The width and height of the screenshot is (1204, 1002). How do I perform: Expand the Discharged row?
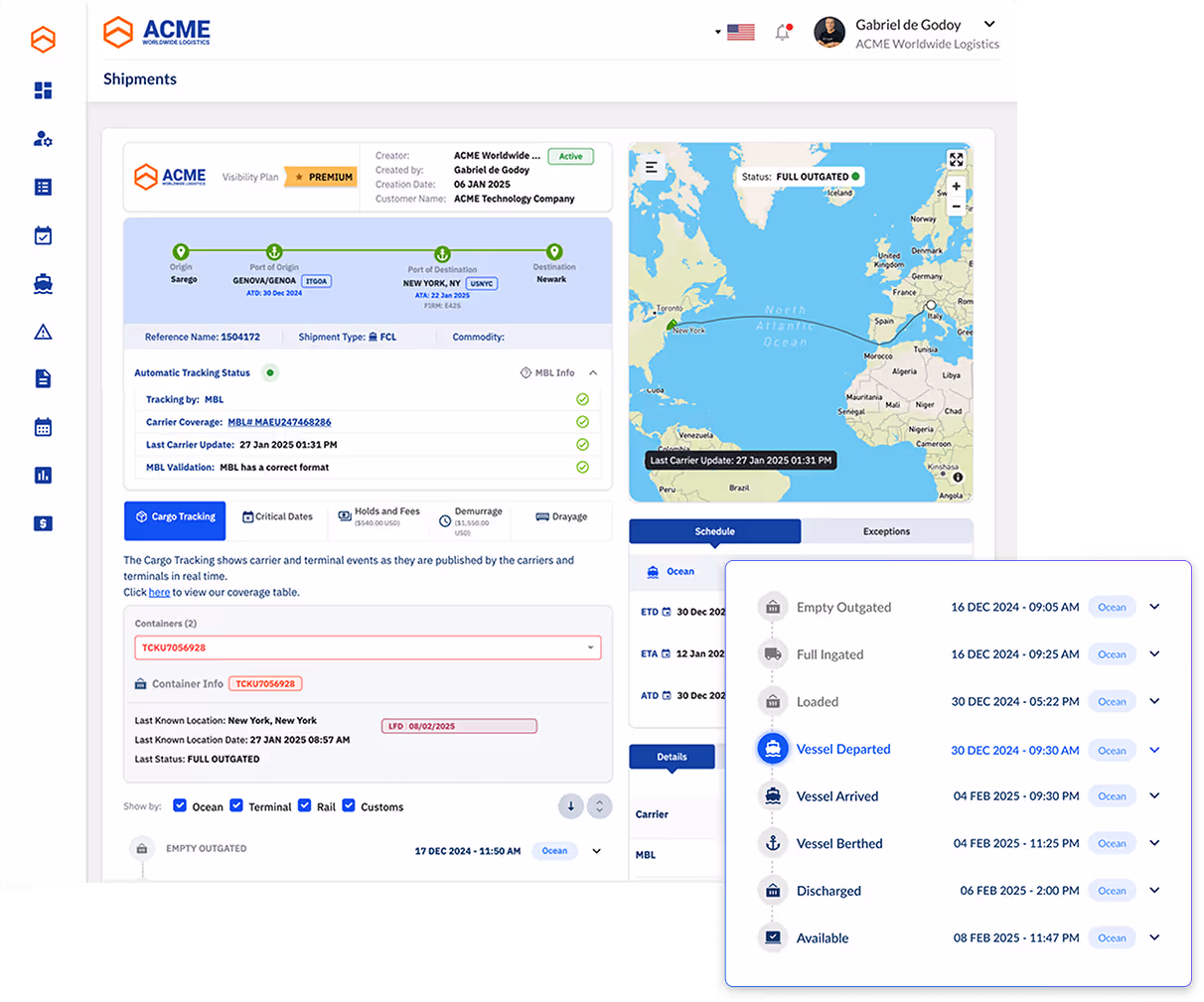pos(1154,891)
